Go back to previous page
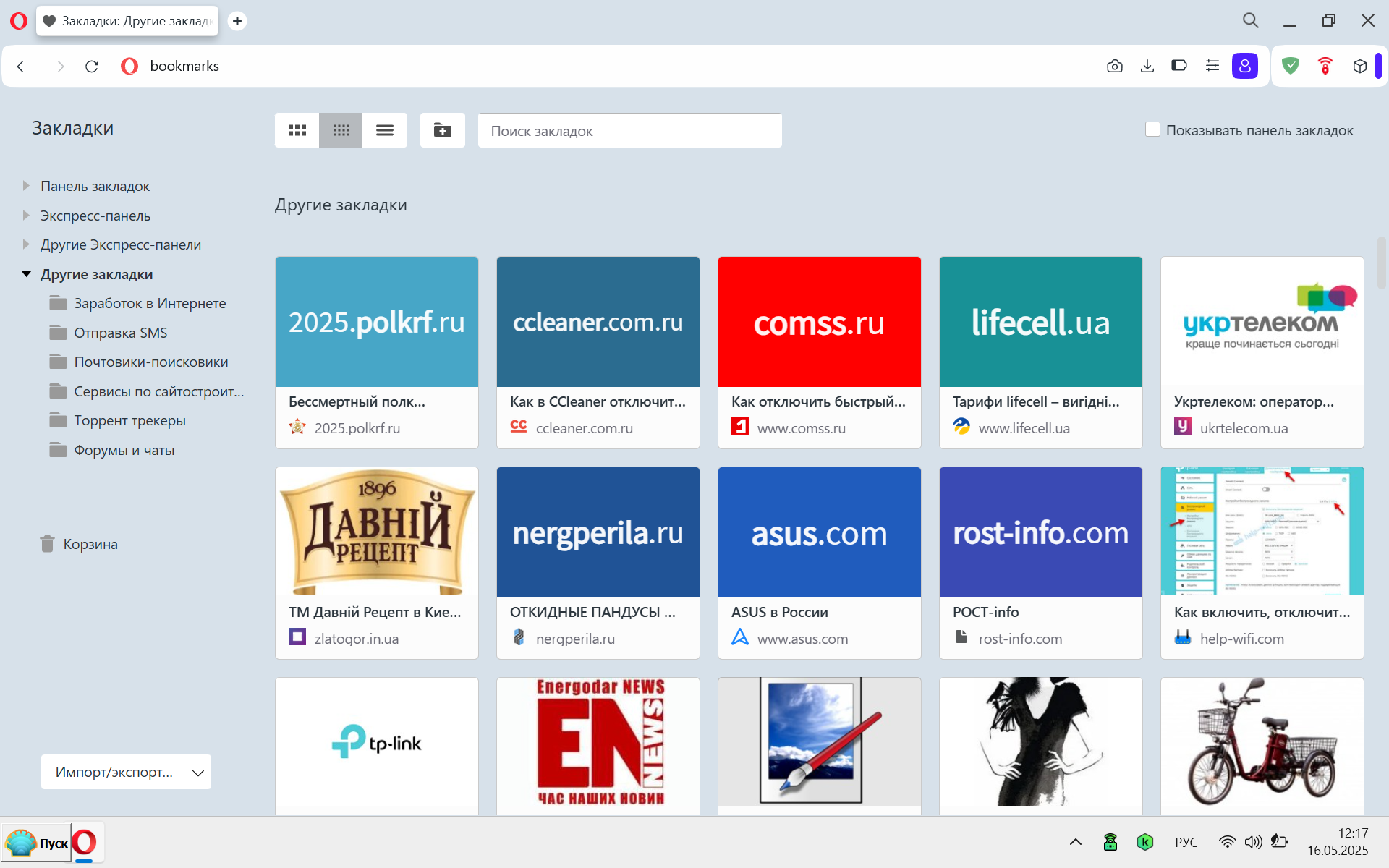The height and width of the screenshot is (868, 1389). [x=21, y=67]
